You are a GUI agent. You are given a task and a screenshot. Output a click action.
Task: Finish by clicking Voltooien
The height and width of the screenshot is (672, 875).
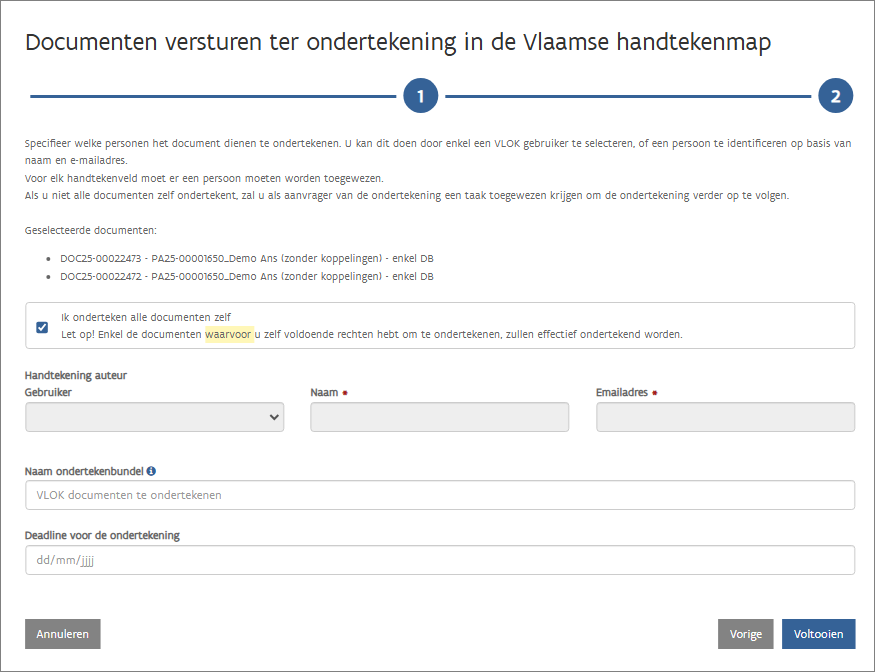(x=818, y=634)
